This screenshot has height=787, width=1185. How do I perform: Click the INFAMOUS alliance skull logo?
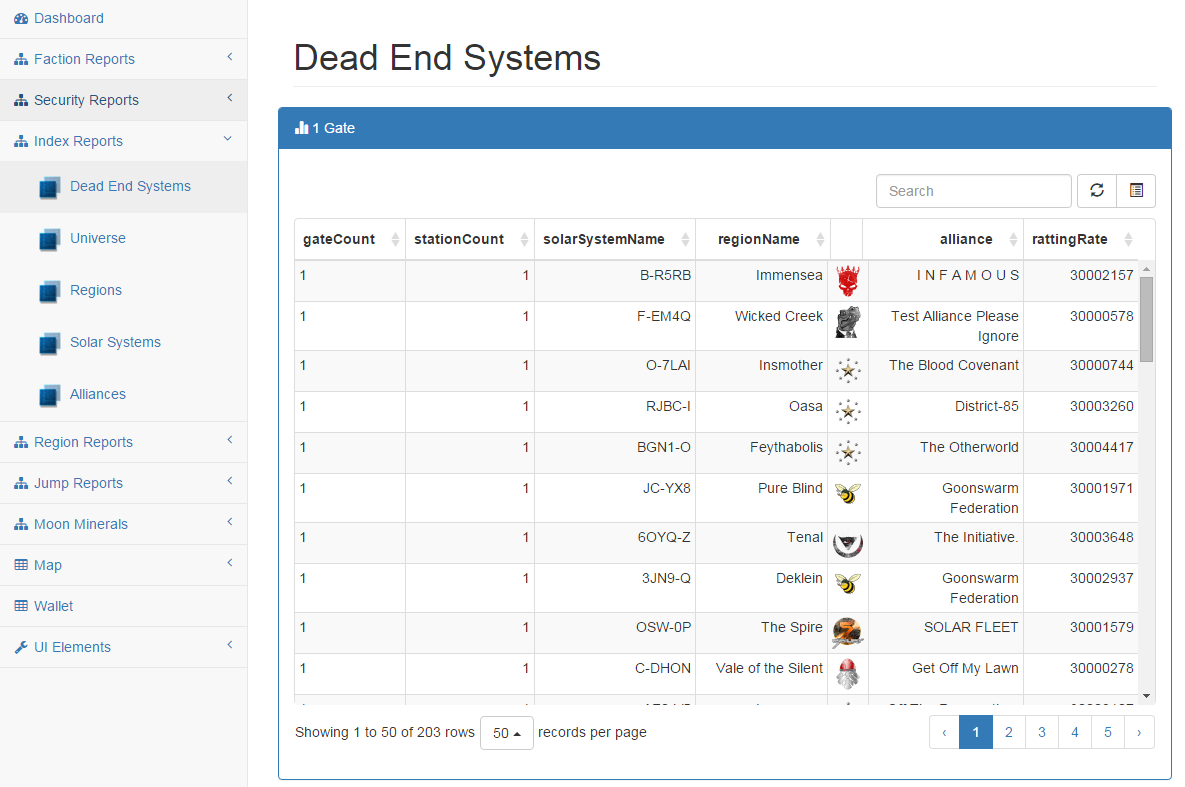[848, 281]
